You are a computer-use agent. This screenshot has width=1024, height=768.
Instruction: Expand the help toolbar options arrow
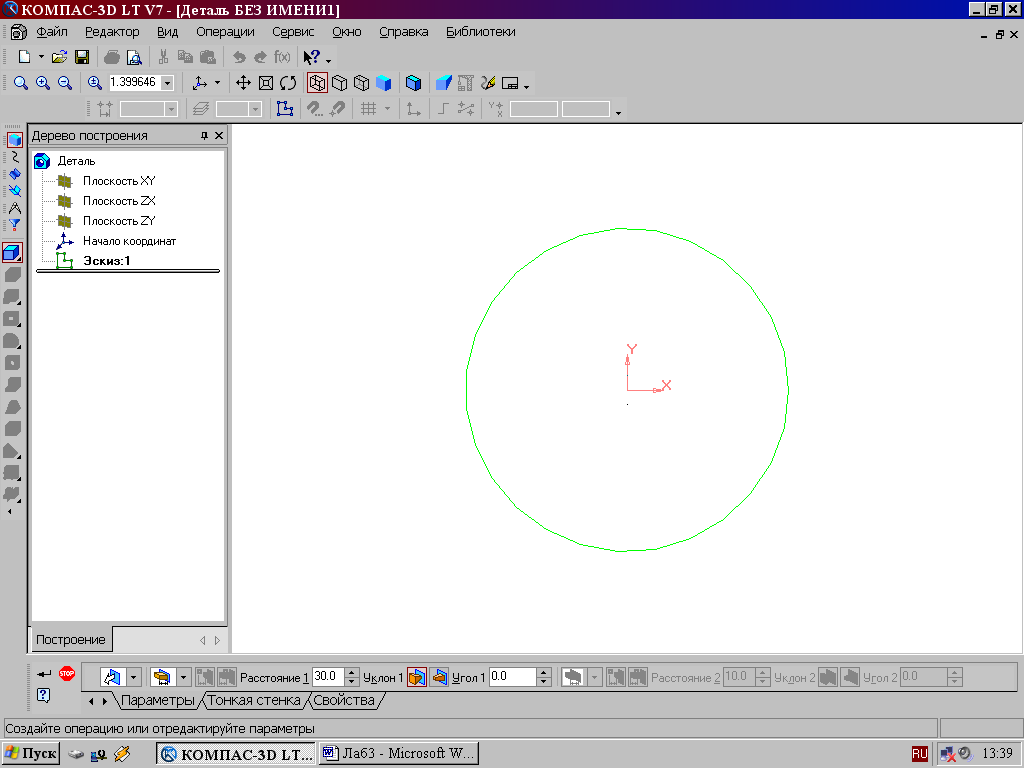click(328, 61)
